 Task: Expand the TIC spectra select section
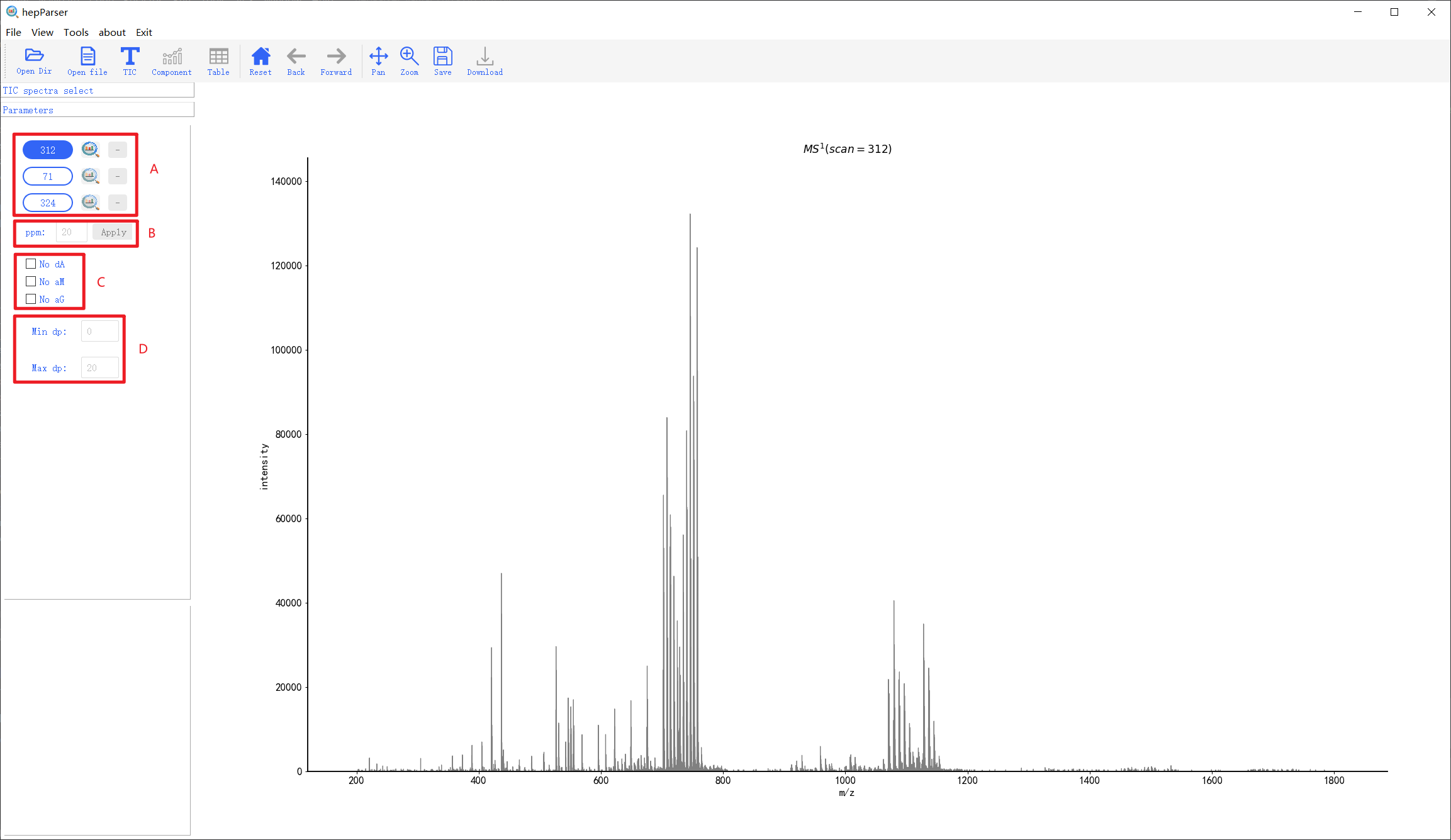98,91
